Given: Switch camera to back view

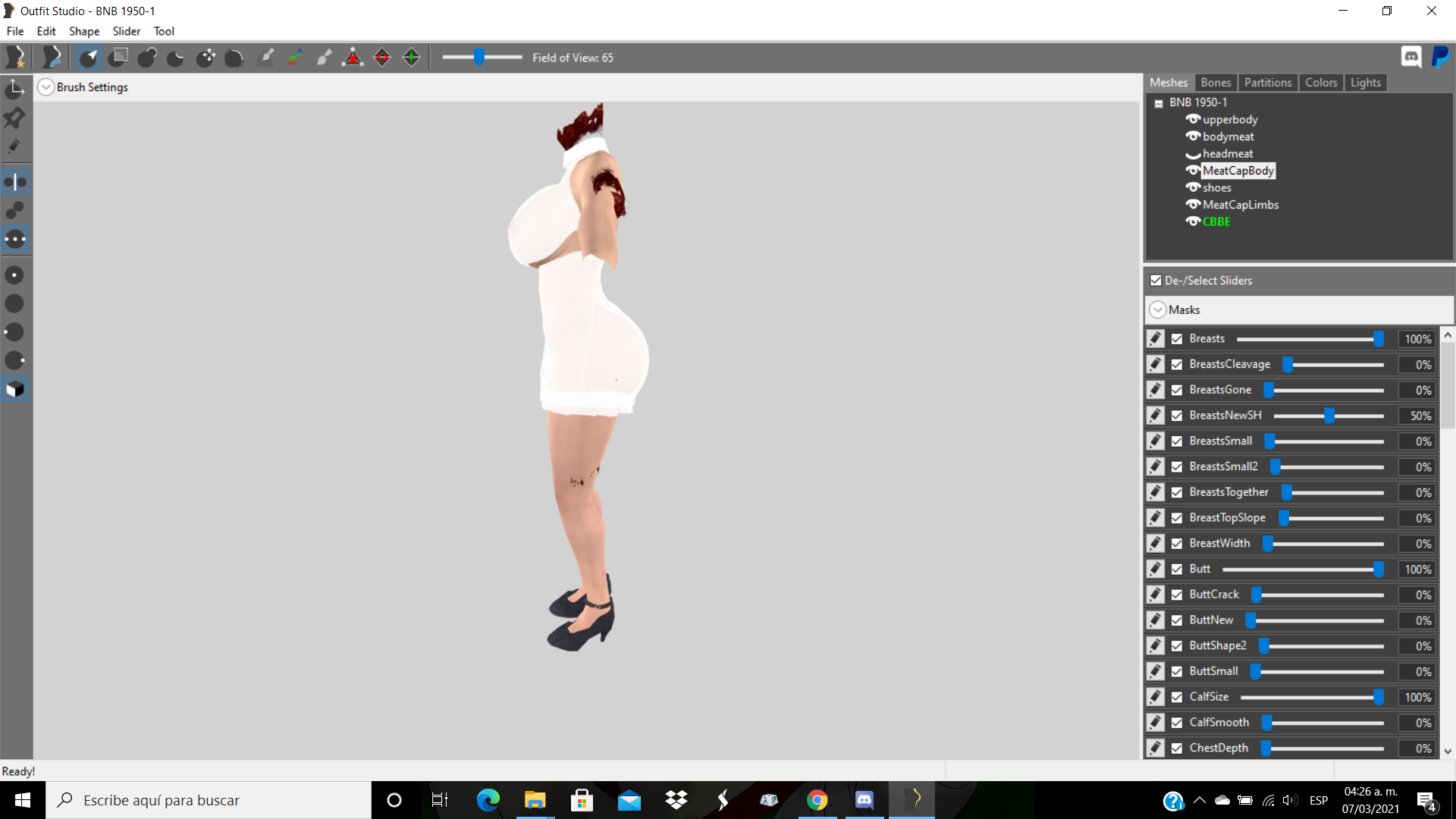Looking at the screenshot, I should pos(15,304).
